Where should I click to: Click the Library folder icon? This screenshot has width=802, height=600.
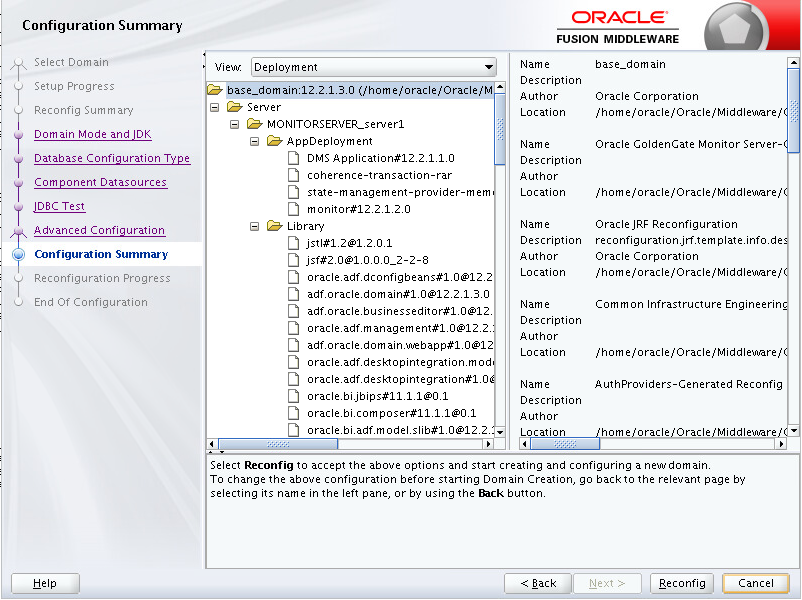(275, 226)
